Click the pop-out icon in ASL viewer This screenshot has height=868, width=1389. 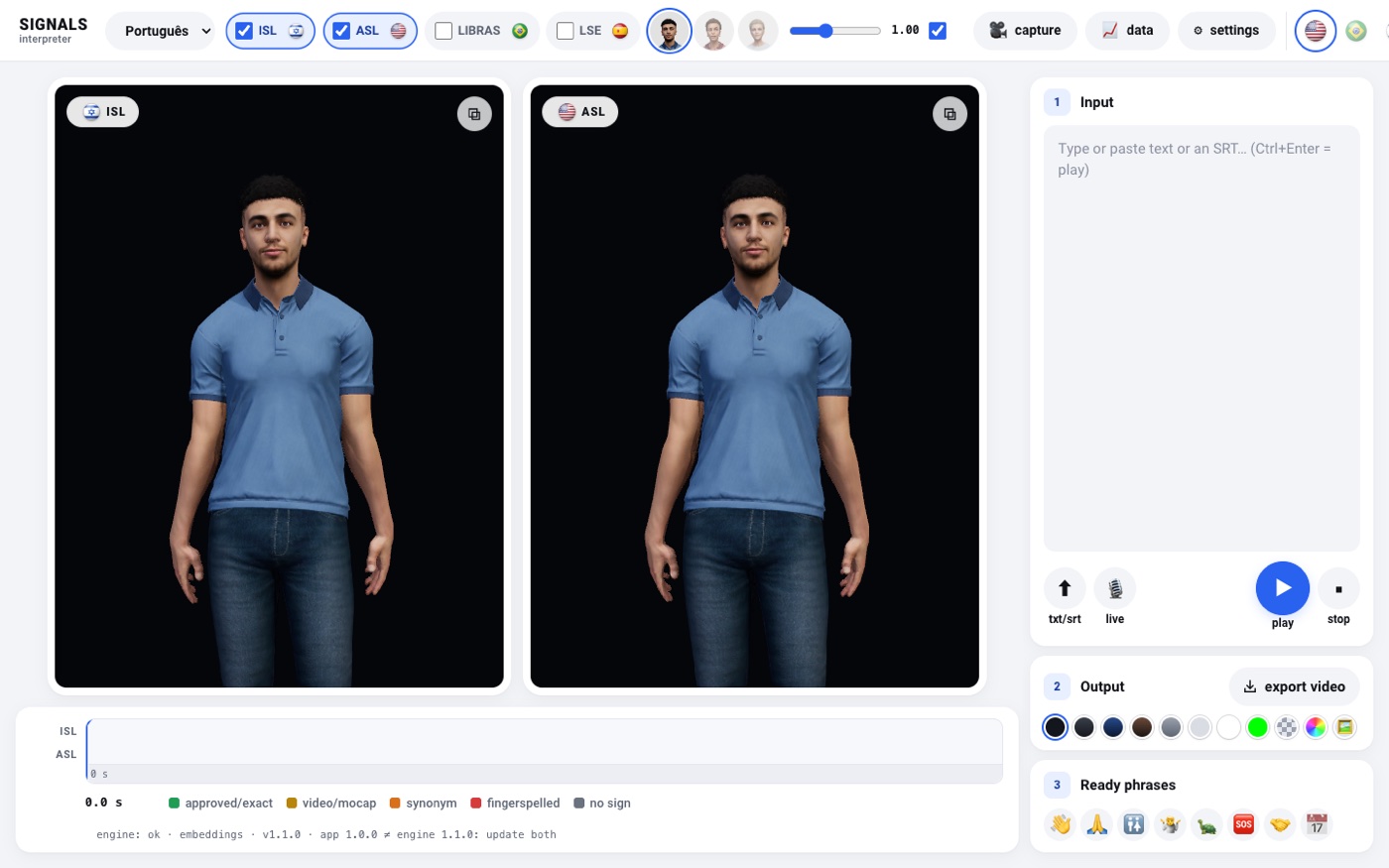click(x=949, y=114)
